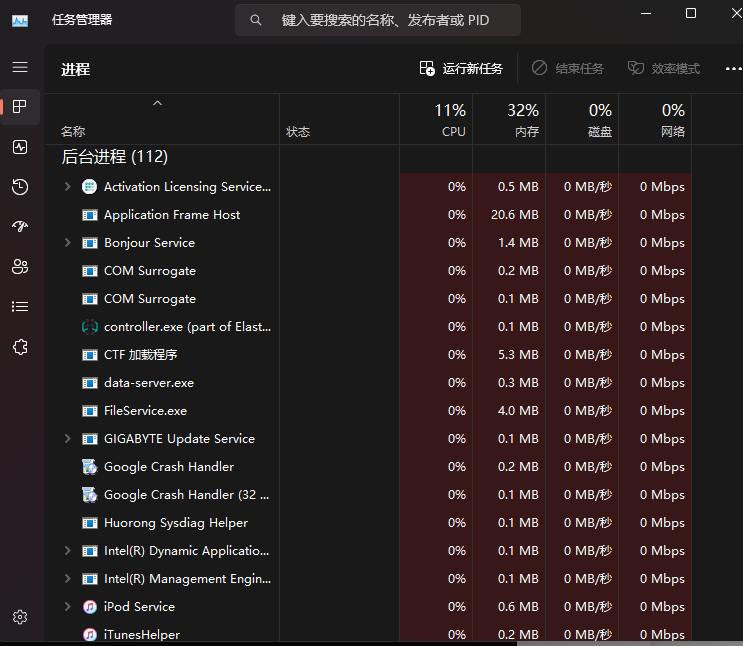Open the Details list sidebar icon
The width and height of the screenshot is (743, 646).
point(20,307)
